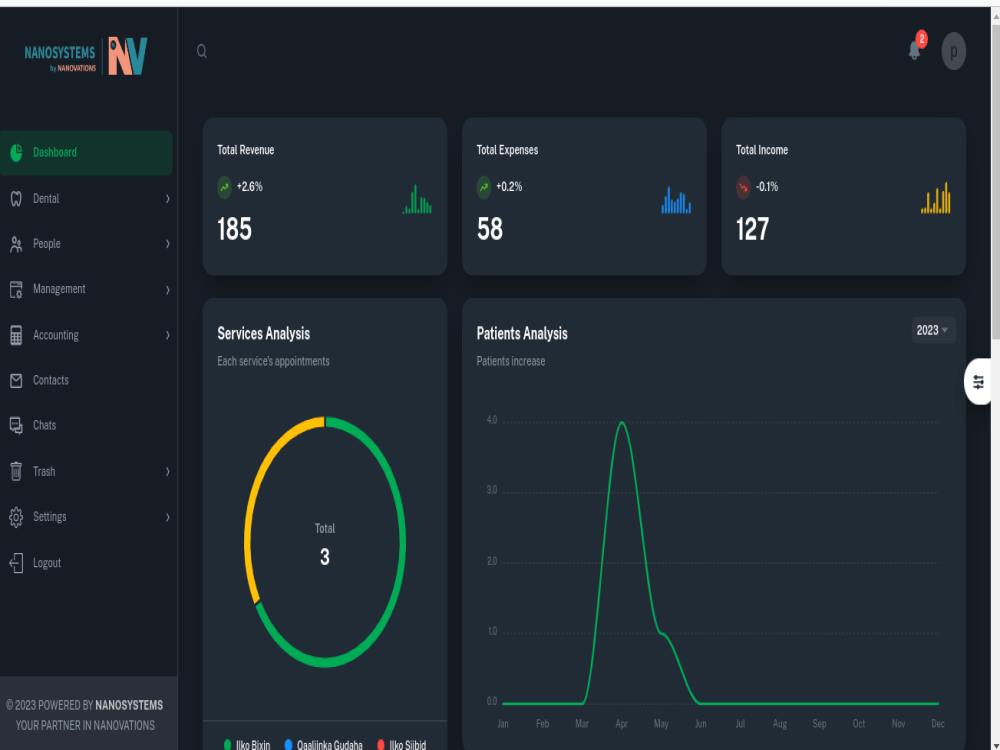Click the Total Income value 127
1000x750 pixels.
pos(753,230)
